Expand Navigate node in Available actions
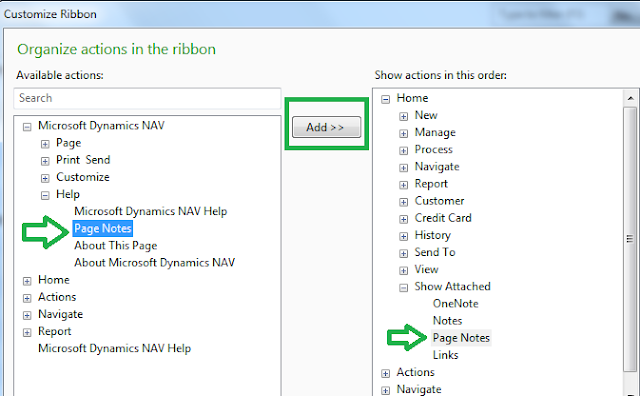 pos(27,316)
